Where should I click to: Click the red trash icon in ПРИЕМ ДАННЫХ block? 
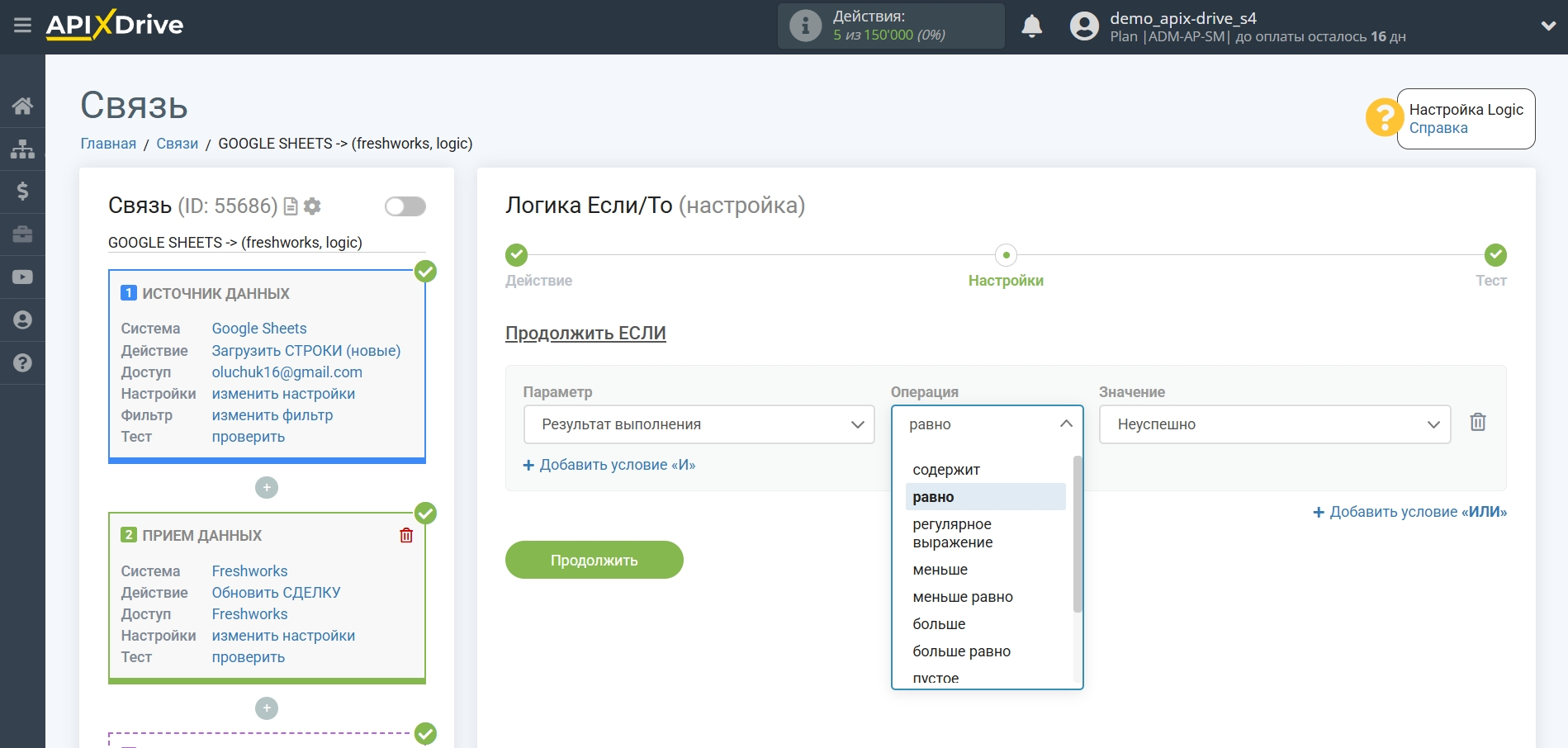coord(406,535)
